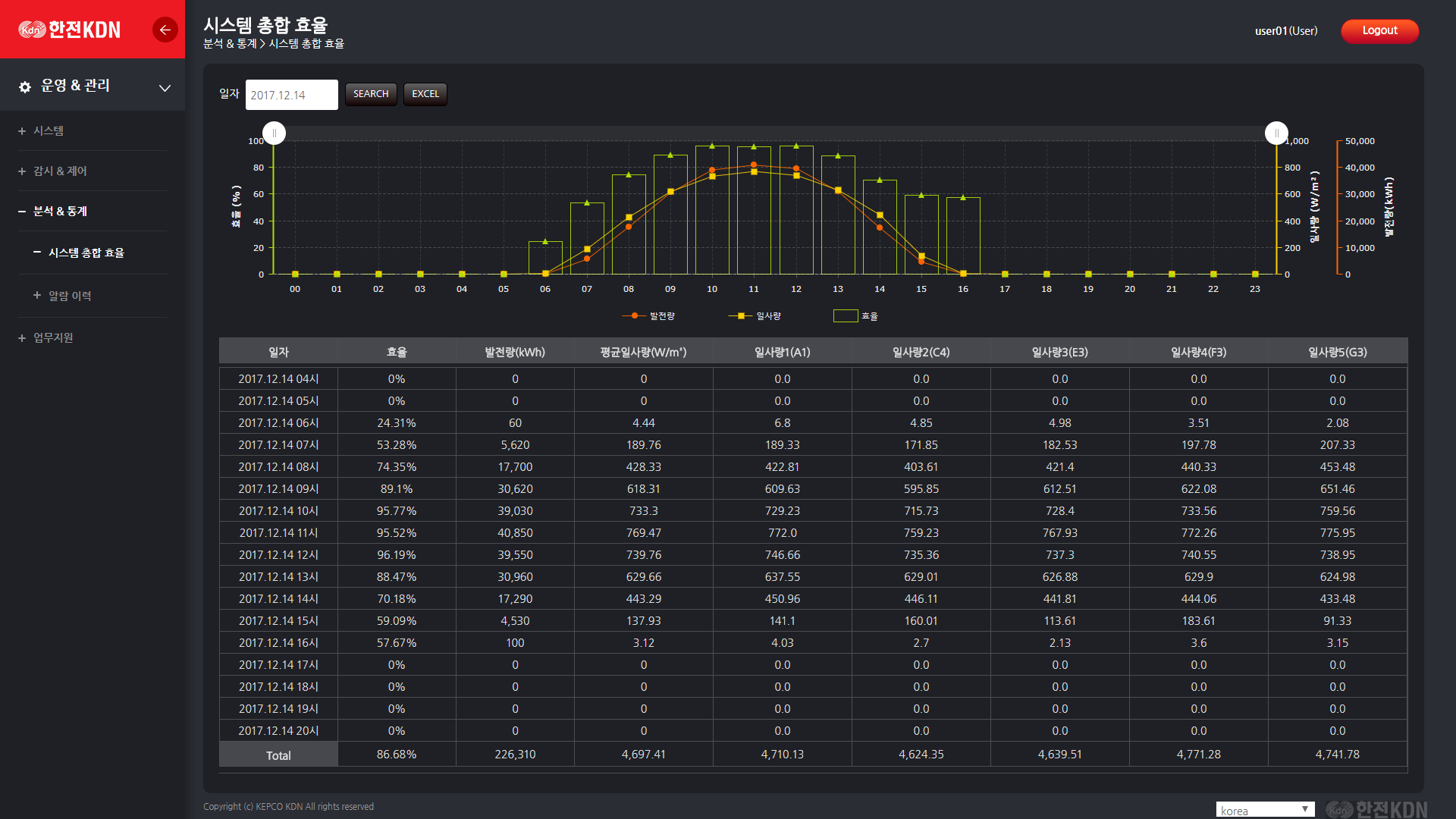
Task: Expand the 운영 & 관리 chevron
Action: [x=165, y=88]
